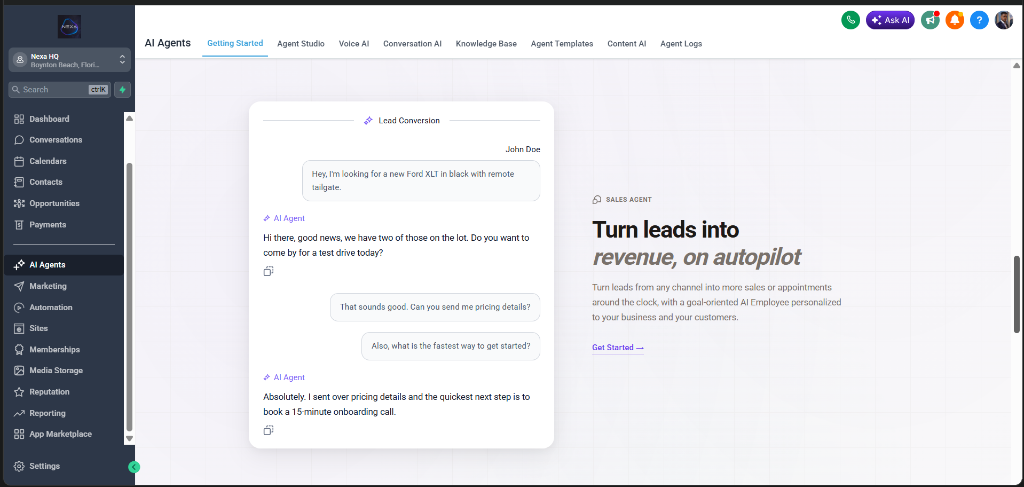Click the green phone dialer icon

click(x=850, y=20)
